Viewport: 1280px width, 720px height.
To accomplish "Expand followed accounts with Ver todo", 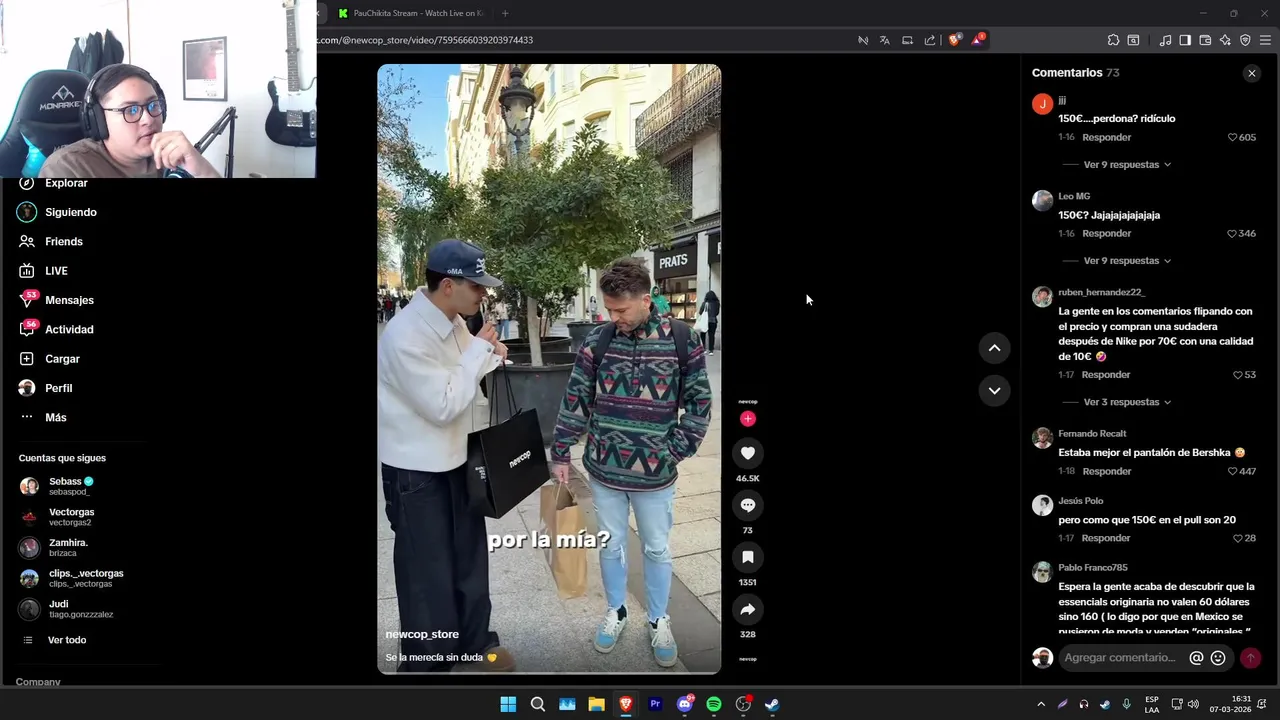I will point(67,640).
